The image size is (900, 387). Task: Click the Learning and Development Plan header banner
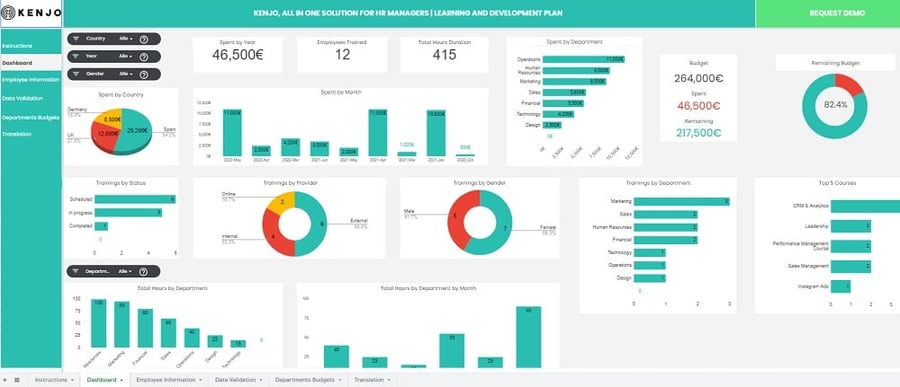(409, 13)
